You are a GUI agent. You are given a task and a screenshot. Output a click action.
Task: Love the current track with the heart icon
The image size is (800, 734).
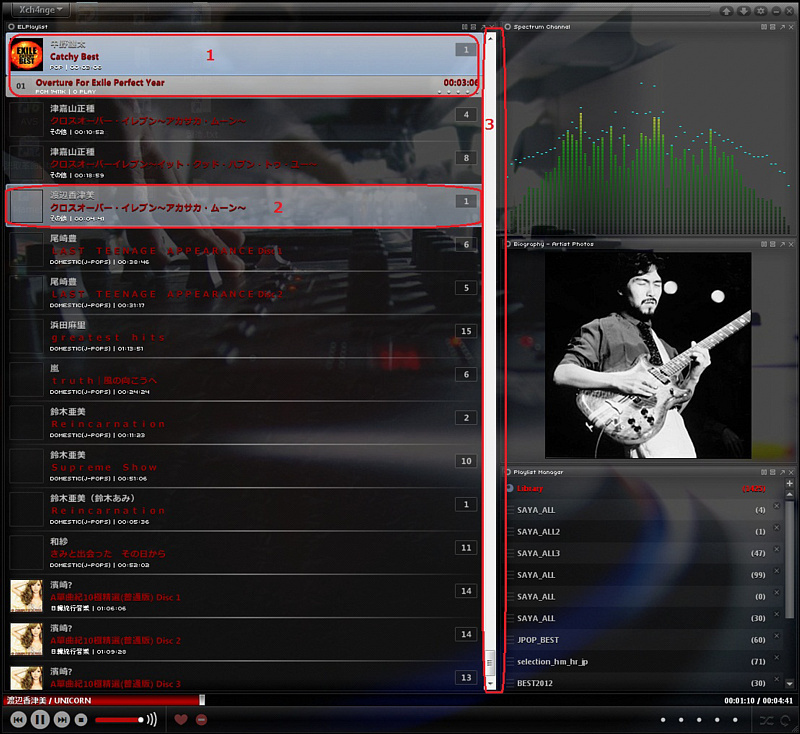pyautogui.click(x=181, y=720)
